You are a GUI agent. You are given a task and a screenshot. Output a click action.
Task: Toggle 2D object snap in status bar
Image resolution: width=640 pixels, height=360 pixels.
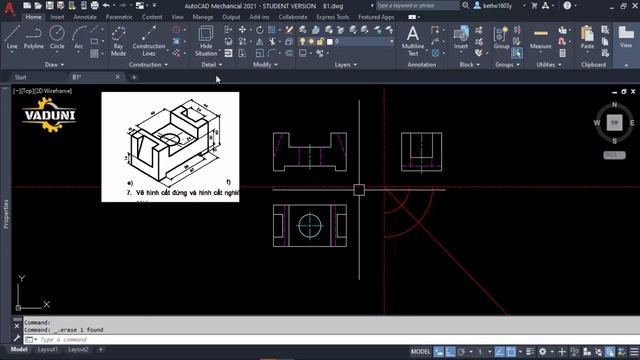[511, 351]
